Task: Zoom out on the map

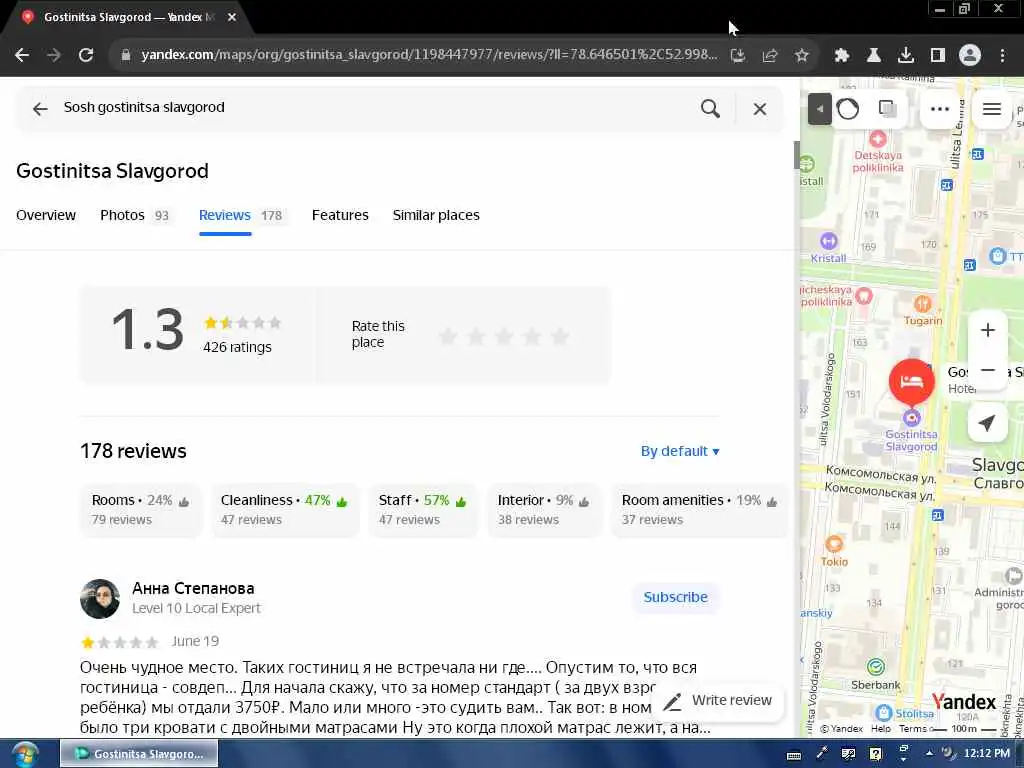Action: click(987, 370)
